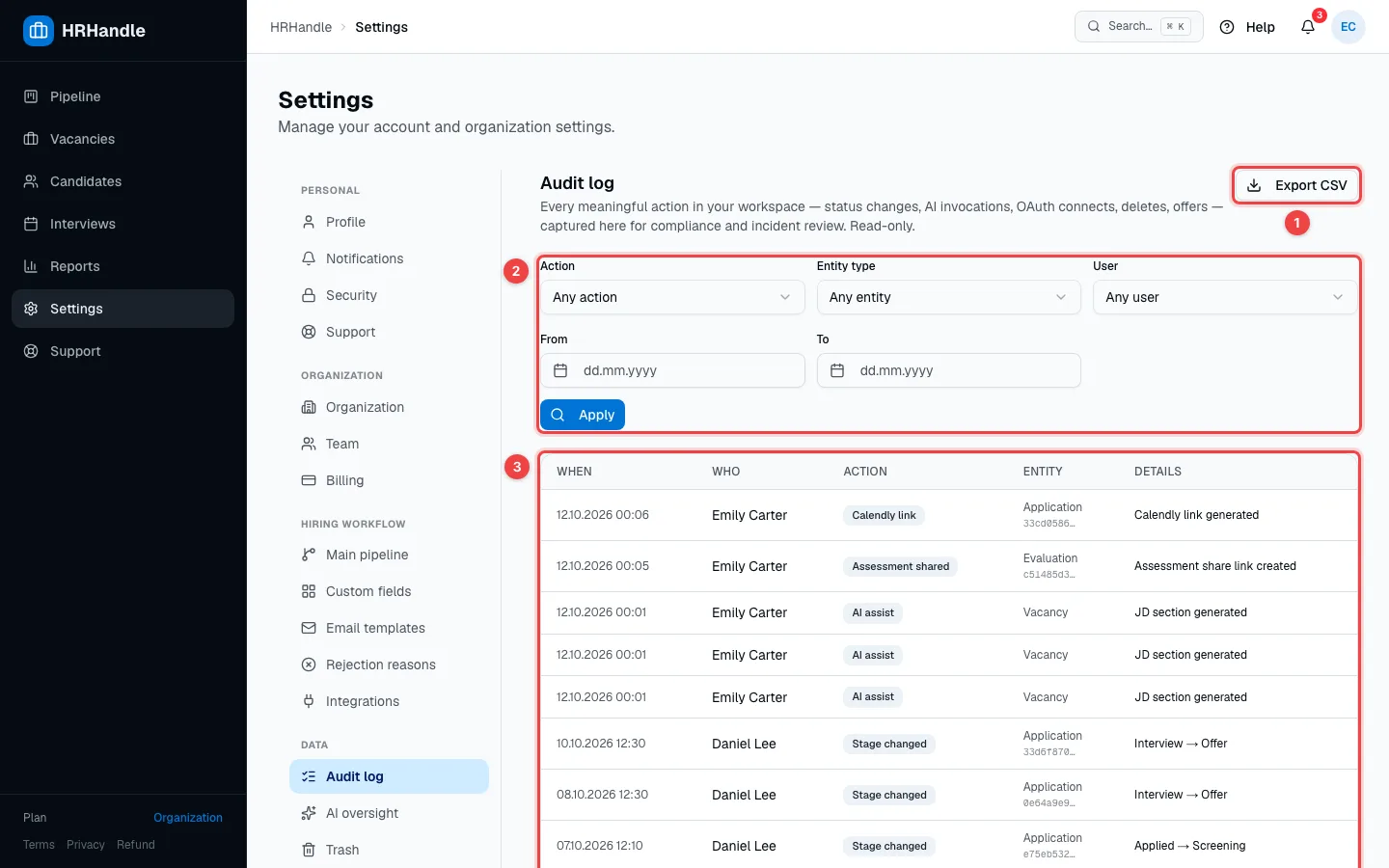
Task: Click the From date field
Action: 672,370
